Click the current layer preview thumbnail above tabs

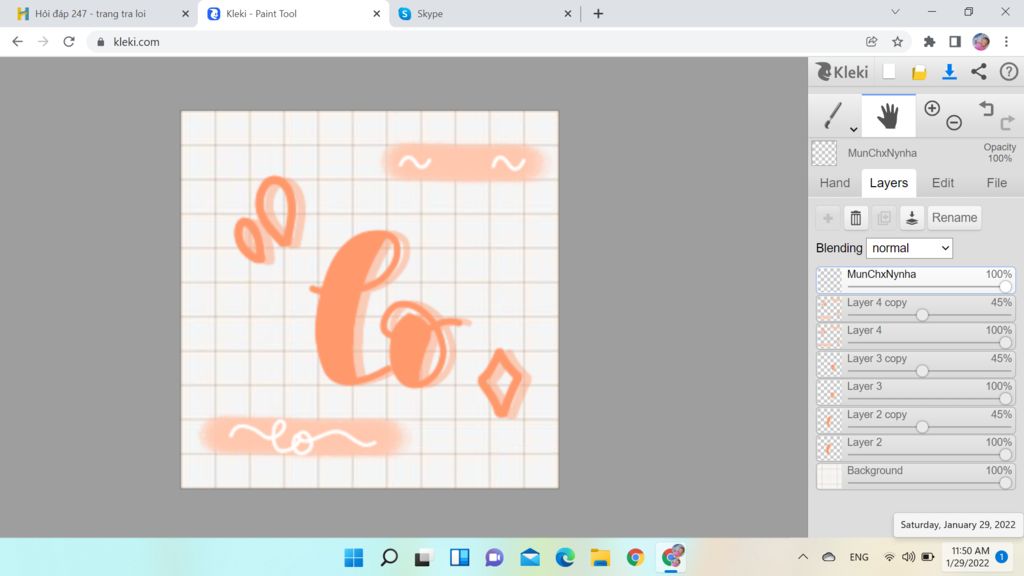point(824,153)
